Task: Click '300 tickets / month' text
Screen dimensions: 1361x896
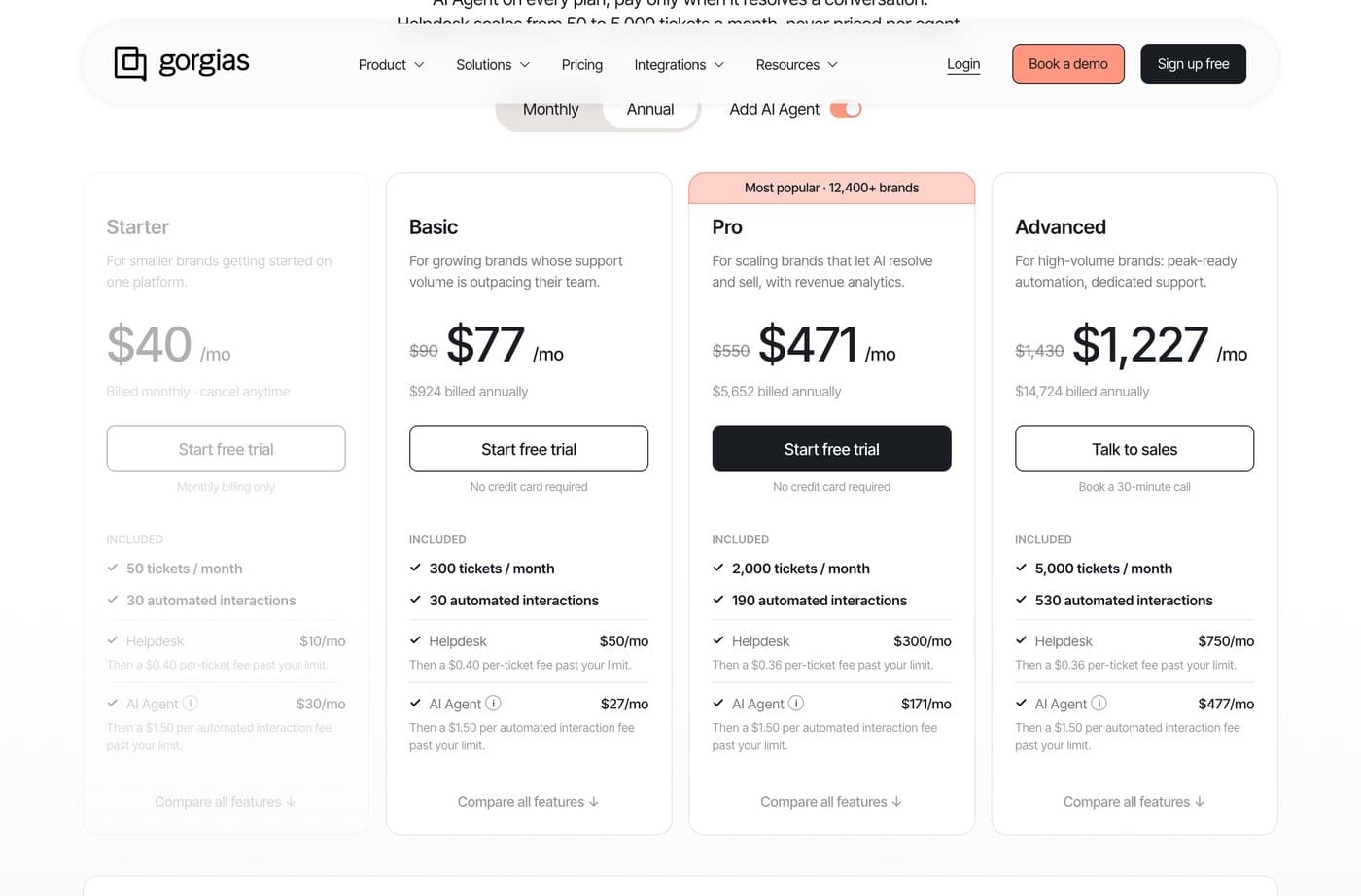Action: point(492,569)
